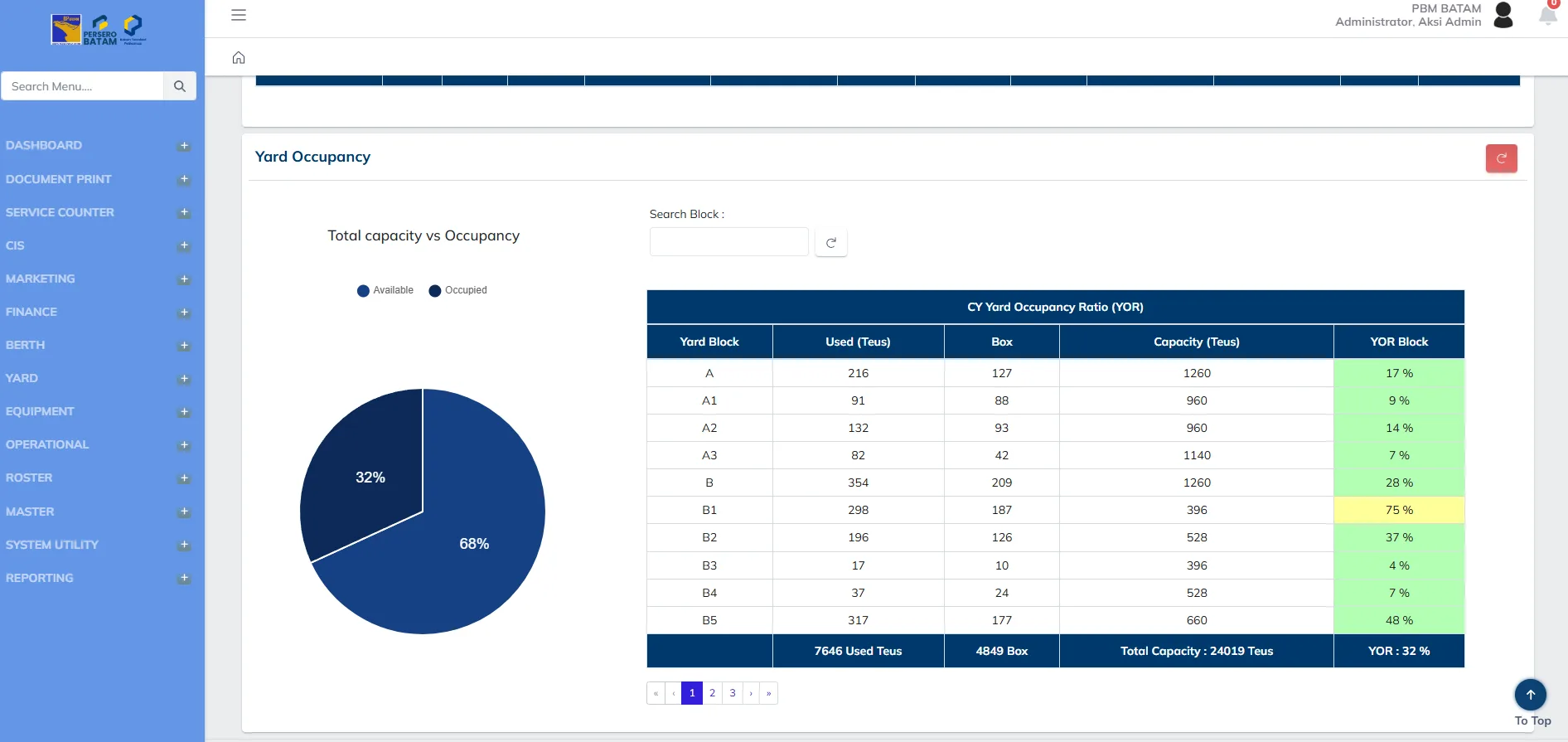Screen dimensions: 1568x742
Task: Click the To Top arrow button
Action: point(1531,695)
